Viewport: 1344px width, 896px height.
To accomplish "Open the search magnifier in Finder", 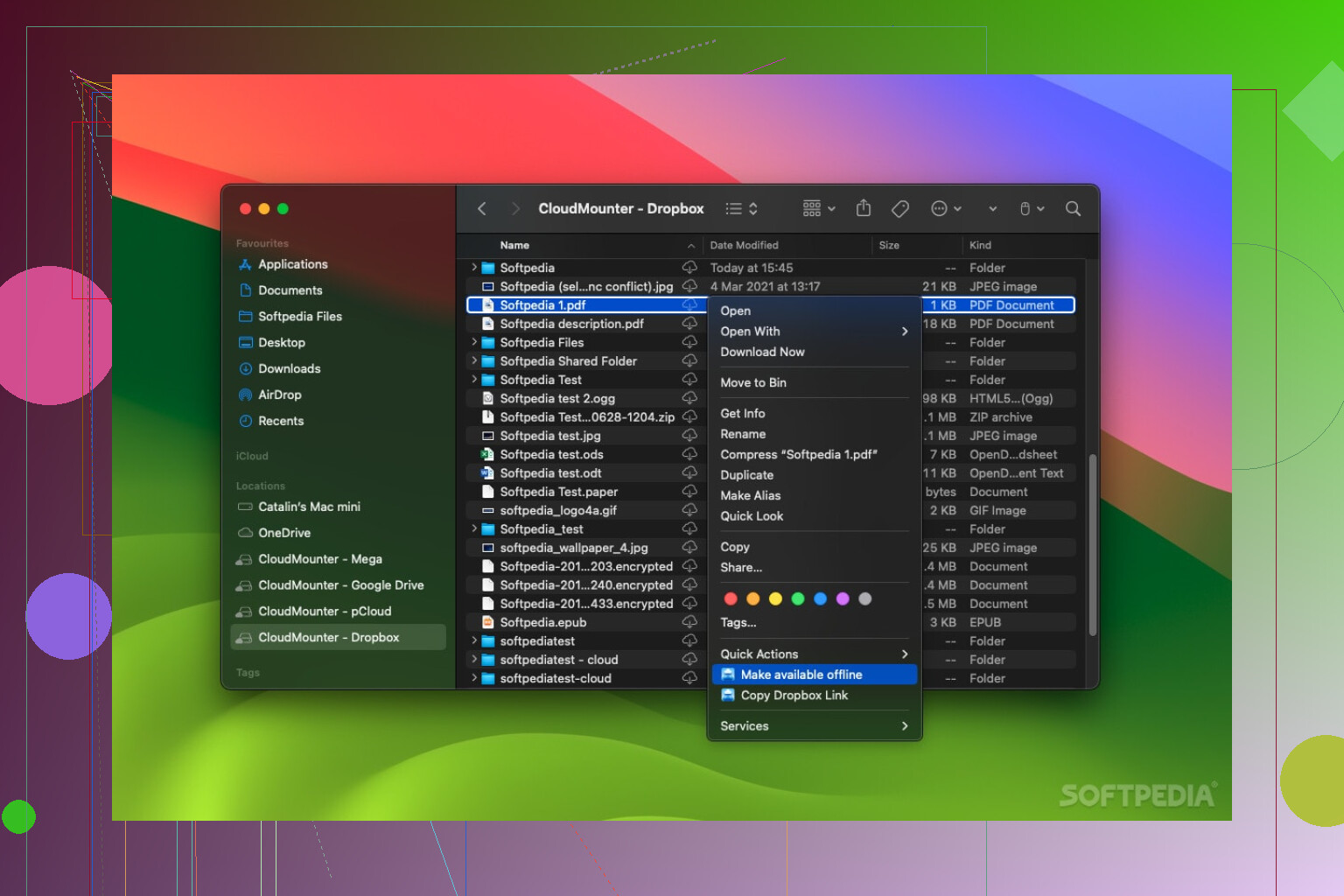I will tap(1073, 208).
